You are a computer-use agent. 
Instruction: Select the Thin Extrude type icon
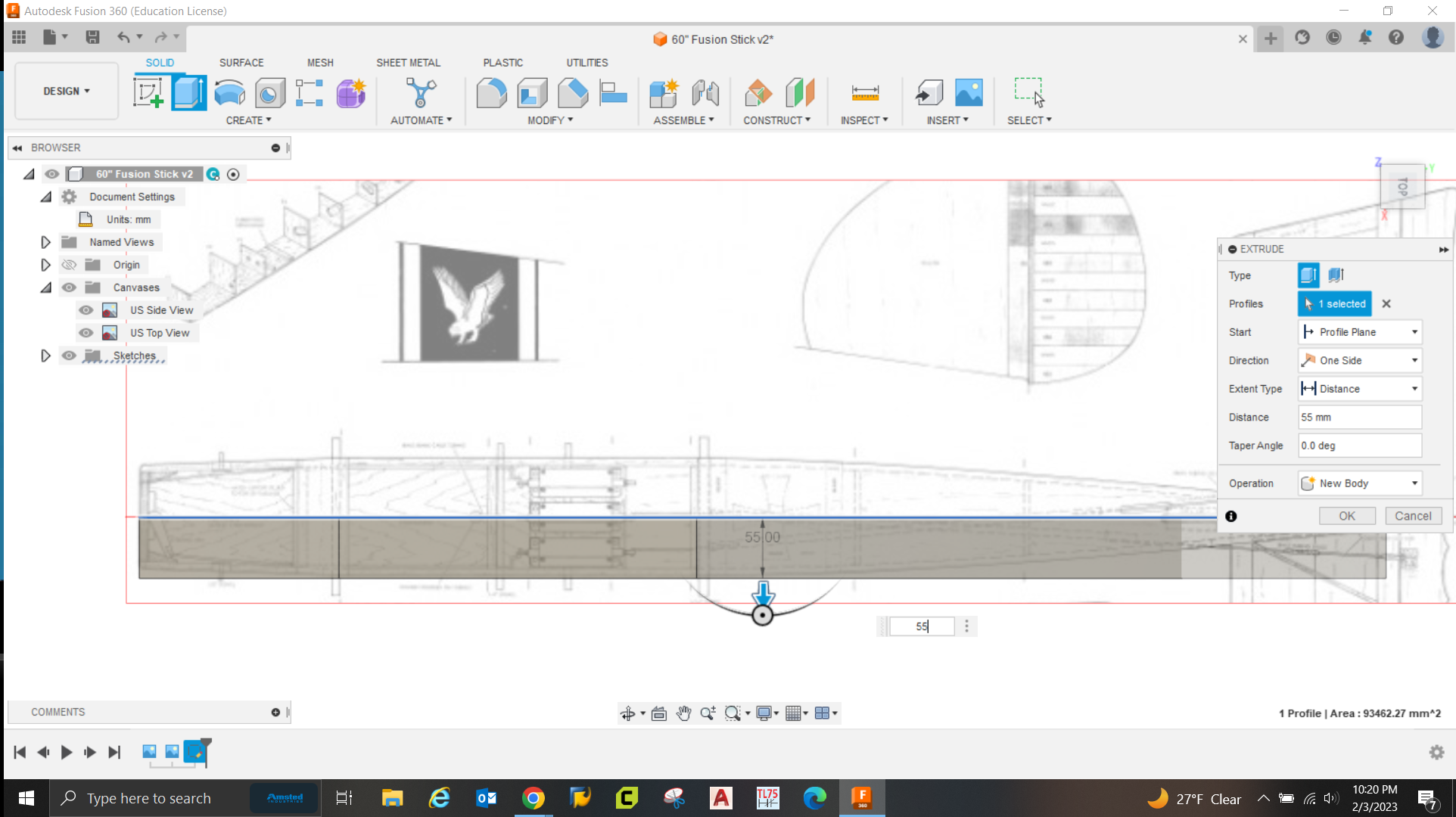coord(1336,275)
